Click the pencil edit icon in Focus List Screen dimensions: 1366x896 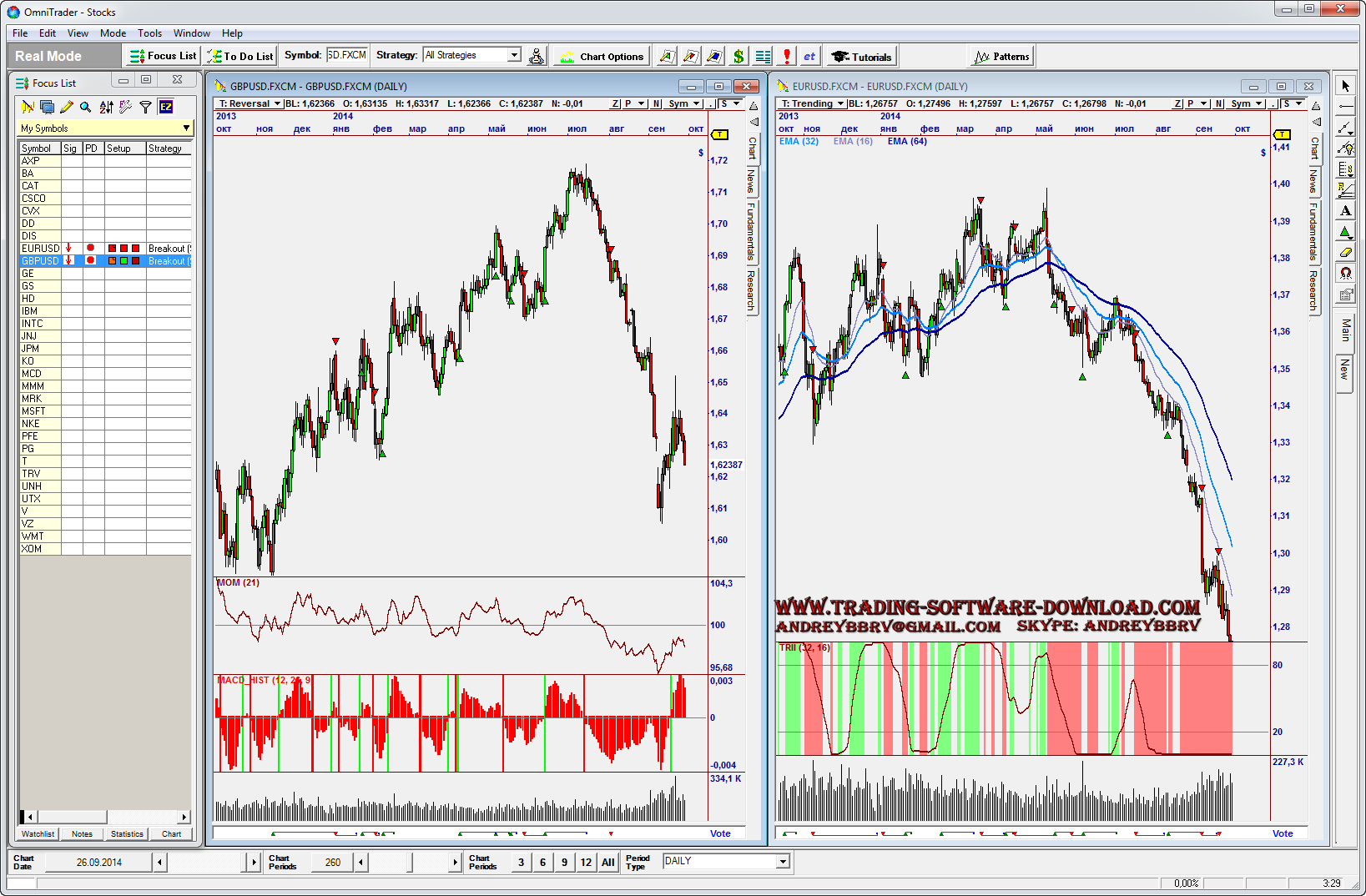tap(67, 107)
